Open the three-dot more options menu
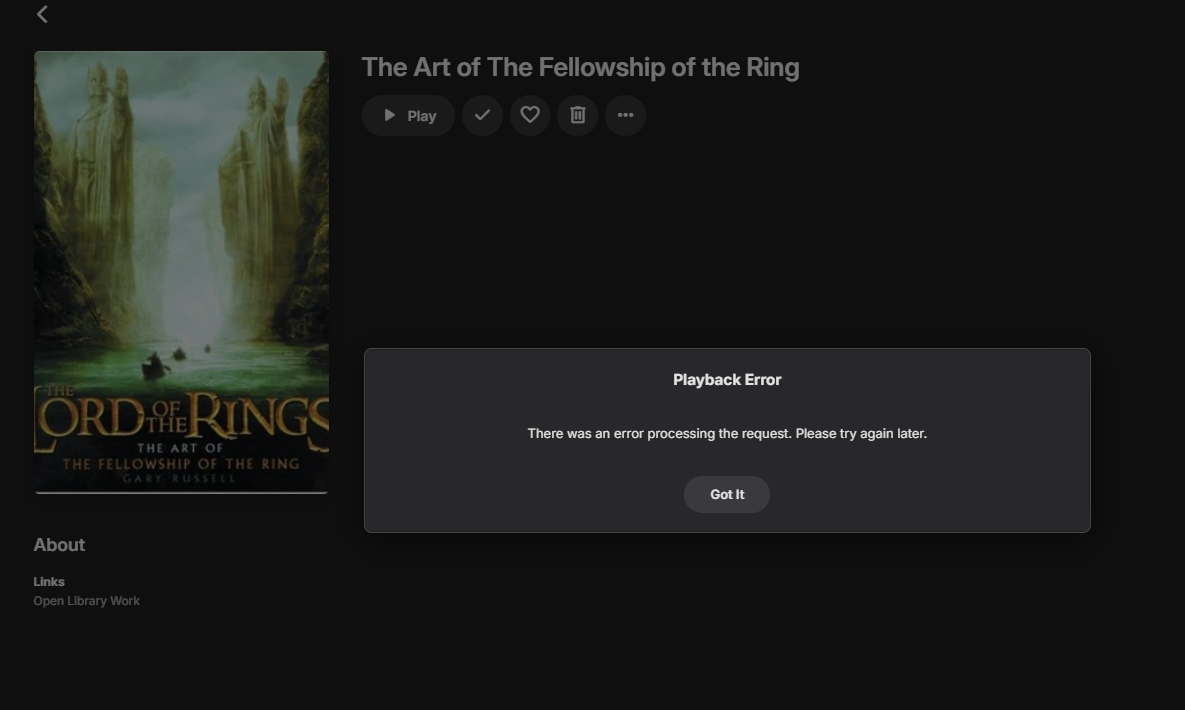This screenshot has height=710, width=1185. 625,115
